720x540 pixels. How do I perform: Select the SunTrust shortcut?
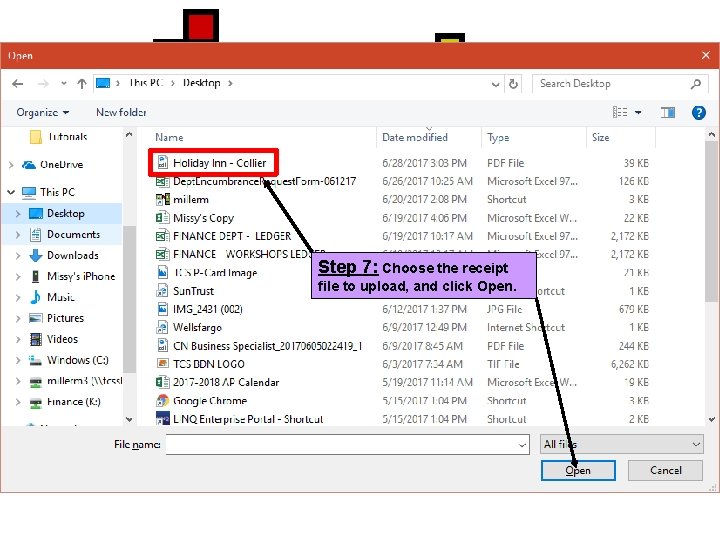pos(193,291)
